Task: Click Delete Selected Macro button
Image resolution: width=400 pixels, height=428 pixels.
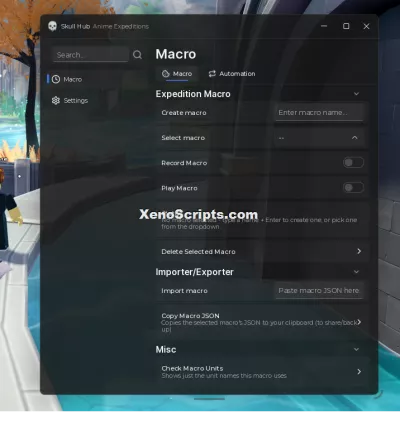Action: pos(263,251)
